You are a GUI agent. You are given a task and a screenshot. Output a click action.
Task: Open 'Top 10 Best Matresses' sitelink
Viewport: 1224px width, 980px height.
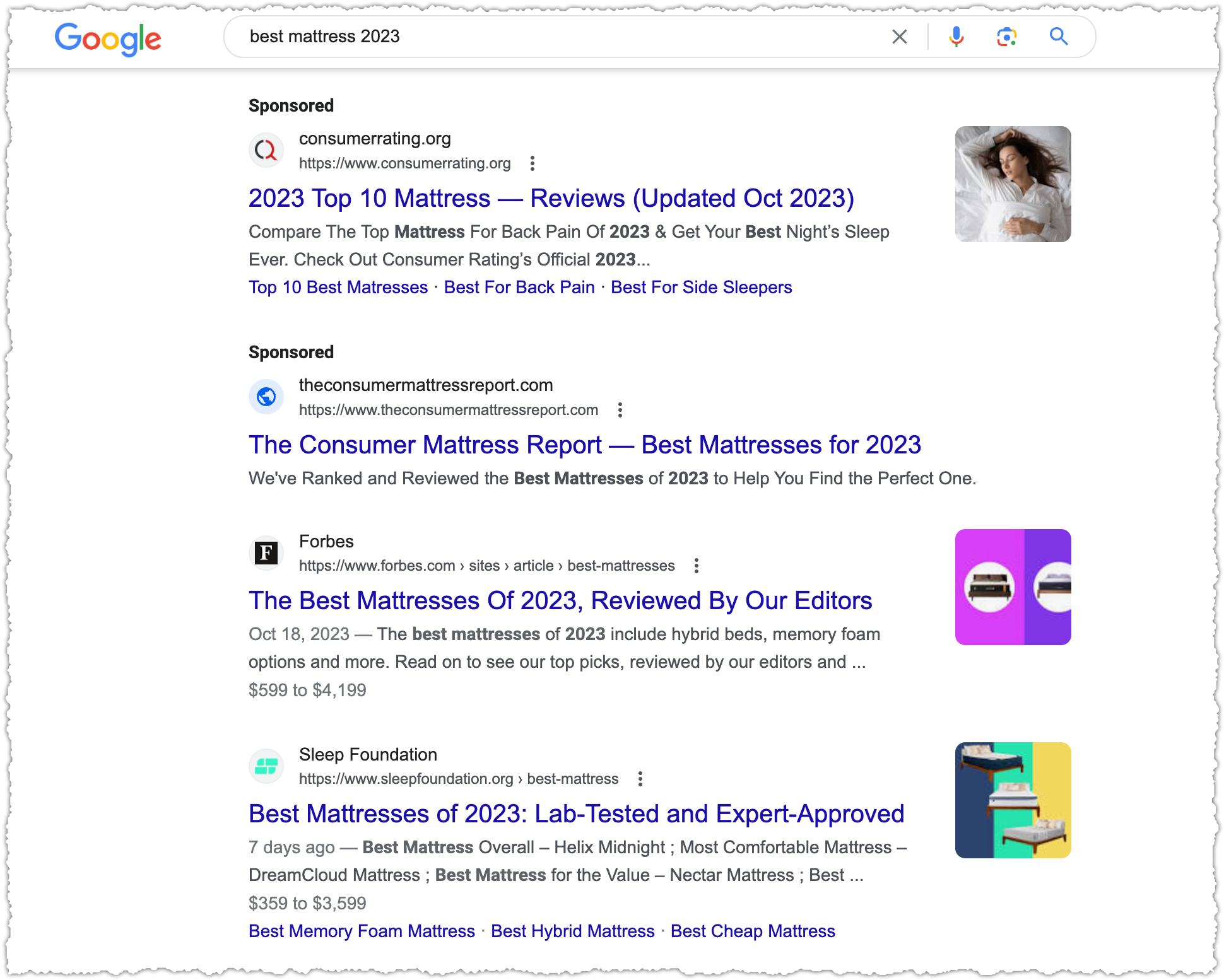click(x=338, y=287)
